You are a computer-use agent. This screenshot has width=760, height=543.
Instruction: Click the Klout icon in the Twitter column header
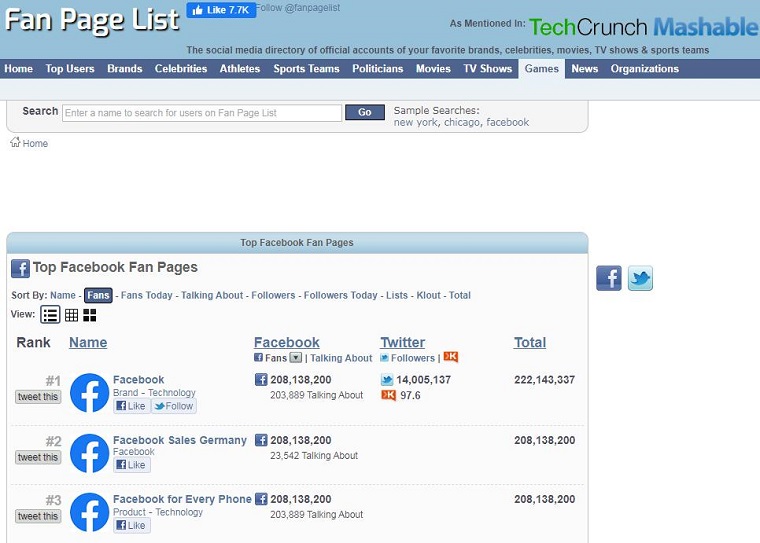tap(451, 357)
